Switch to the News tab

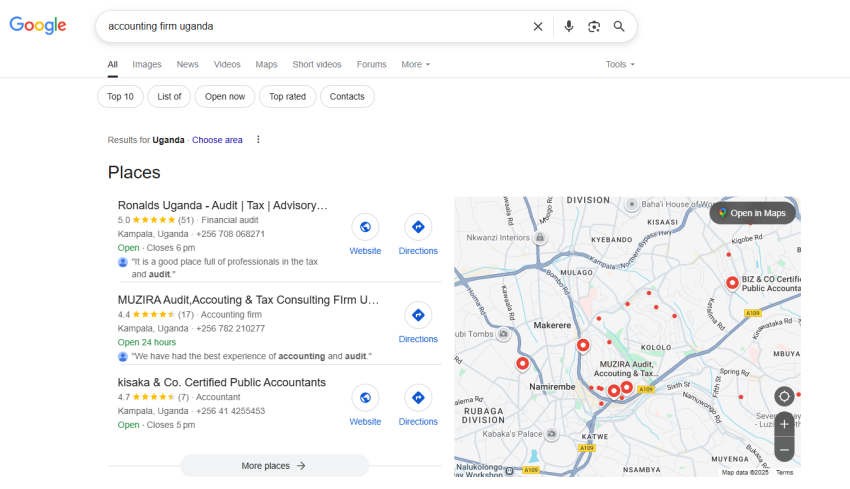(x=188, y=65)
